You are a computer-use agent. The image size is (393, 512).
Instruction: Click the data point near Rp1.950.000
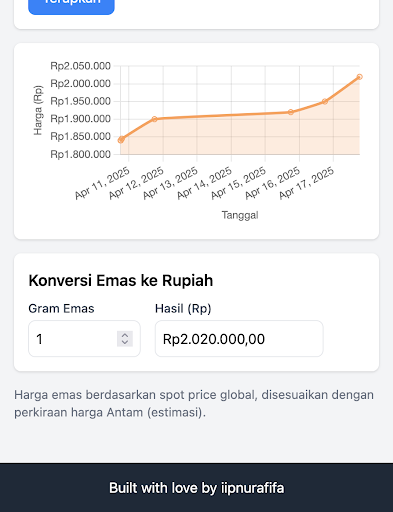click(x=325, y=101)
